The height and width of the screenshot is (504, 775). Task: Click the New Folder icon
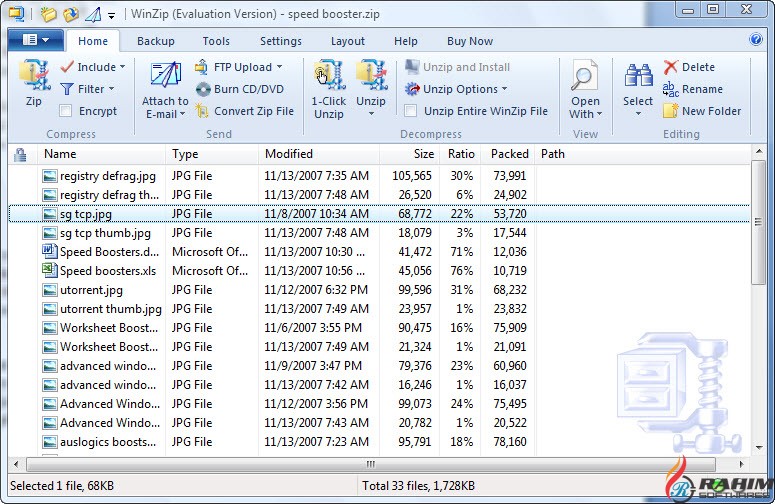click(x=671, y=111)
